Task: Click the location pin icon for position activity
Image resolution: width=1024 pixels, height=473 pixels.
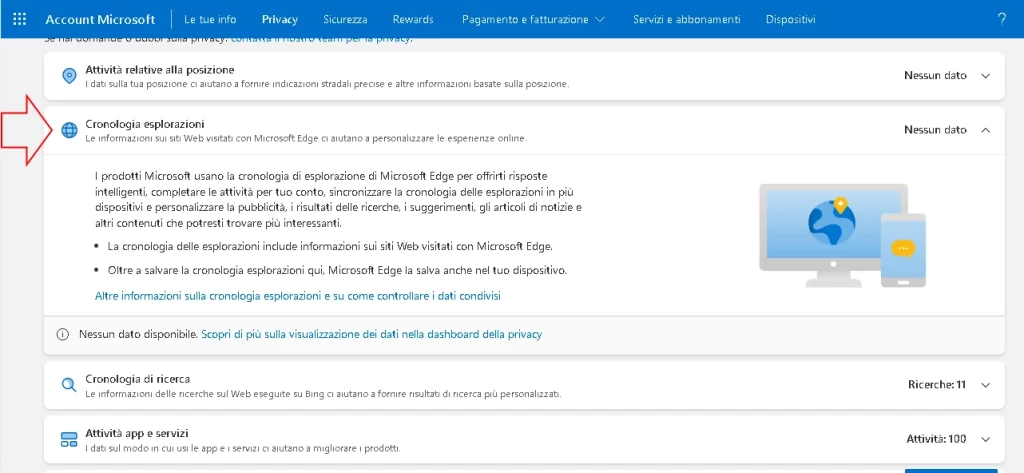Action: coord(69,76)
